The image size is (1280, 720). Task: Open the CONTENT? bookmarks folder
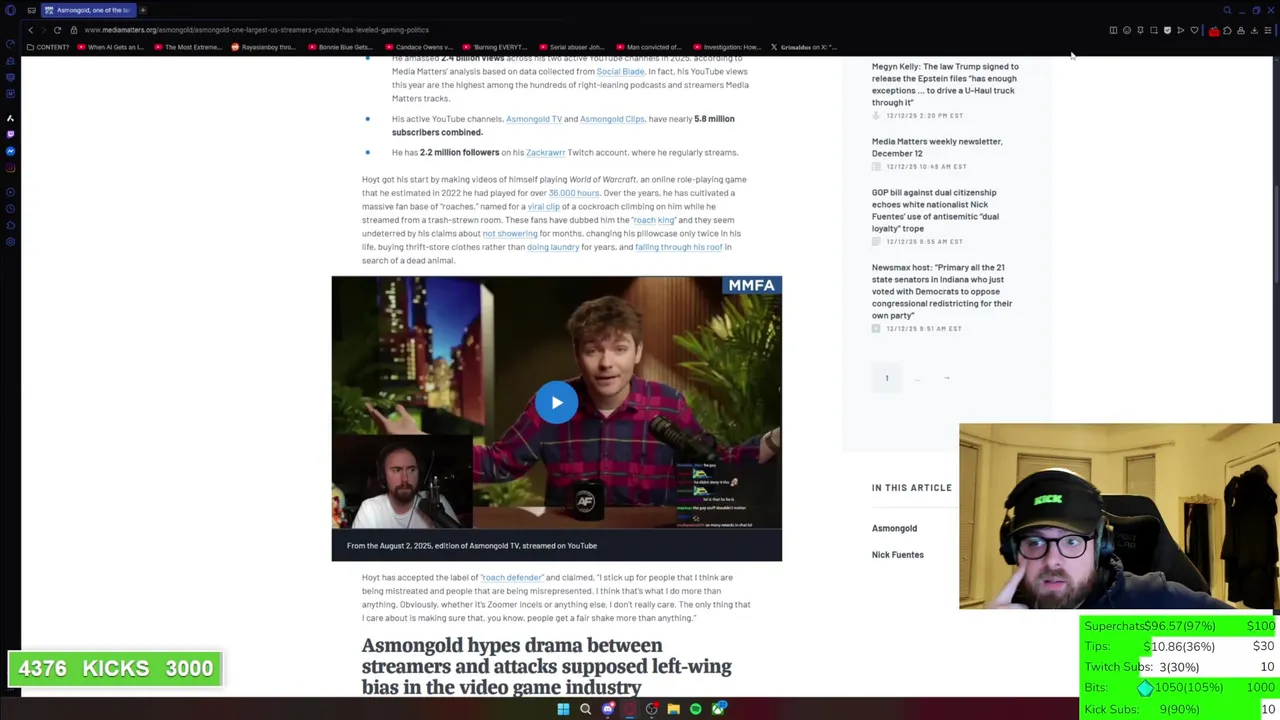tap(48, 47)
